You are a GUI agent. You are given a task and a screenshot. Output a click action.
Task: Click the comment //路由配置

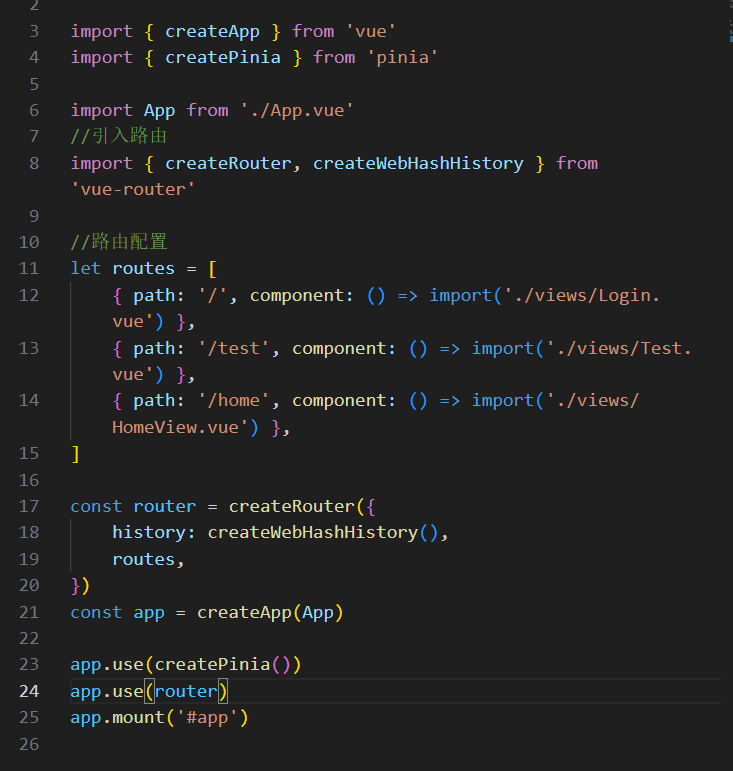pos(119,242)
